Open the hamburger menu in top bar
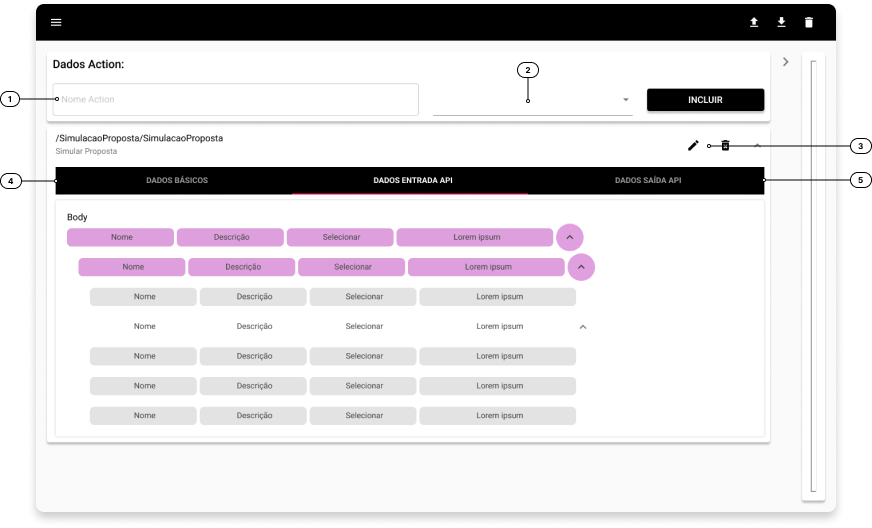The width and height of the screenshot is (872, 528). pyautogui.click(x=56, y=22)
